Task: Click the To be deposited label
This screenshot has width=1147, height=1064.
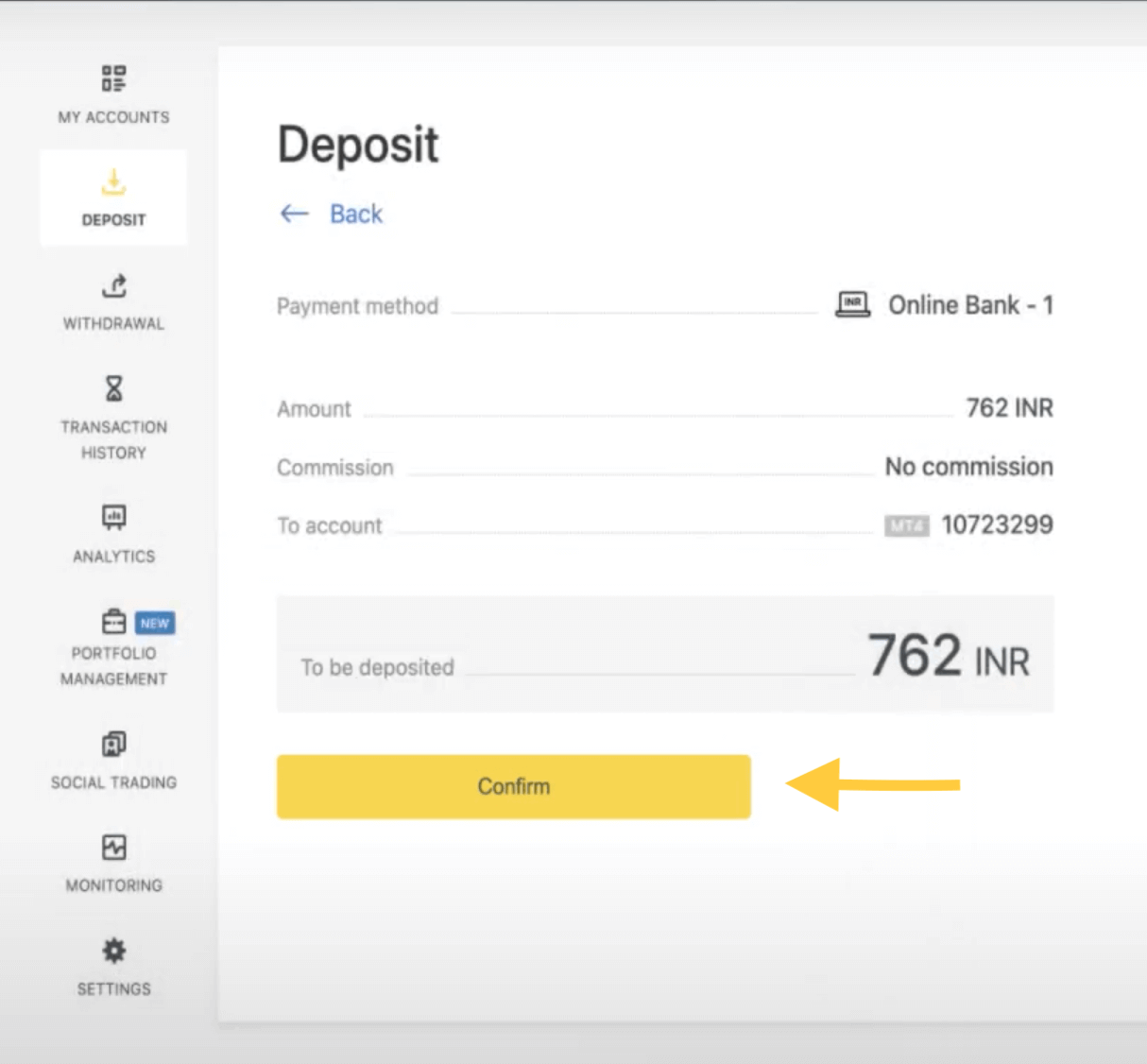Action: (x=377, y=667)
